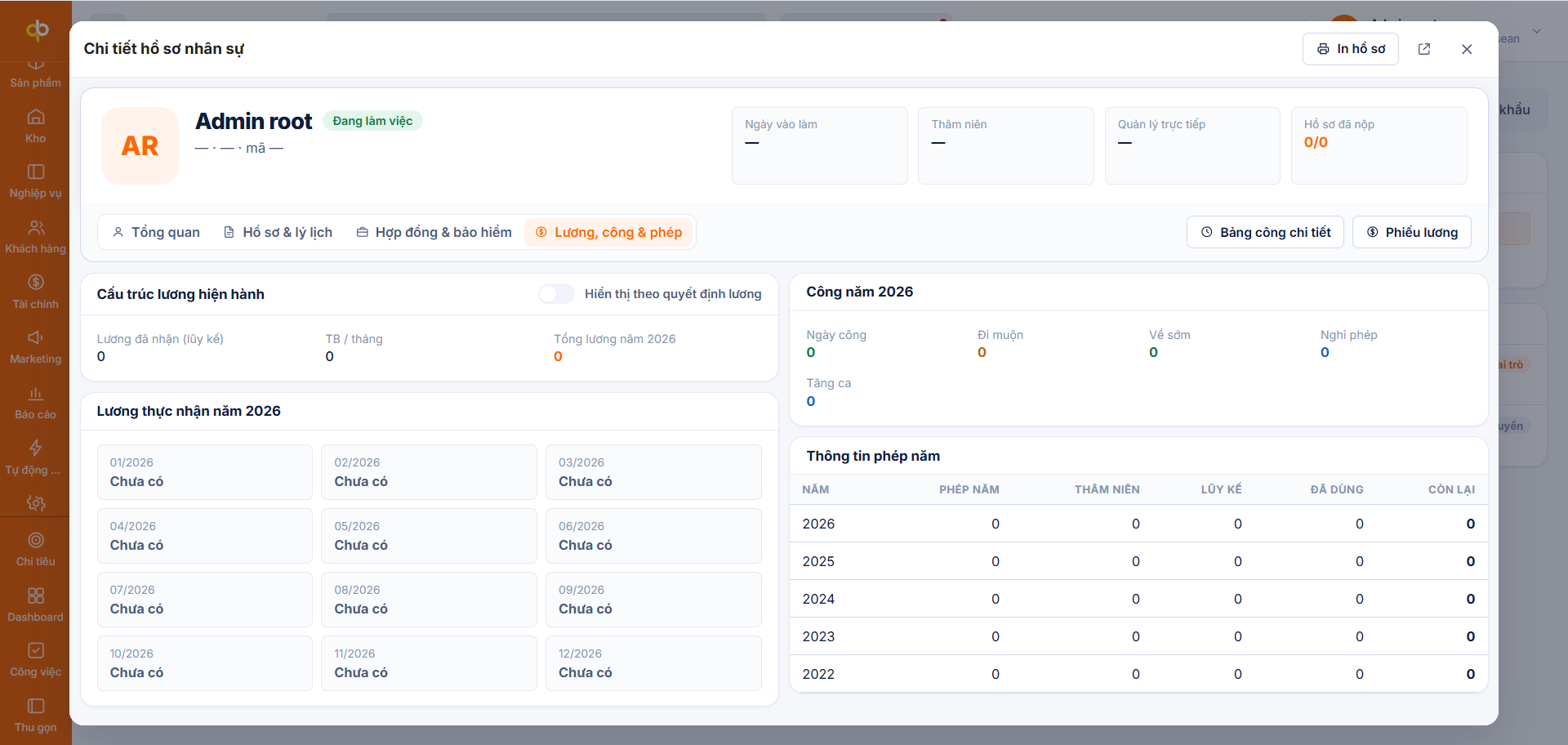Switch to Tổng quan tab
The height and width of the screenshot is (745, 1568).
[x=157, y=232]
